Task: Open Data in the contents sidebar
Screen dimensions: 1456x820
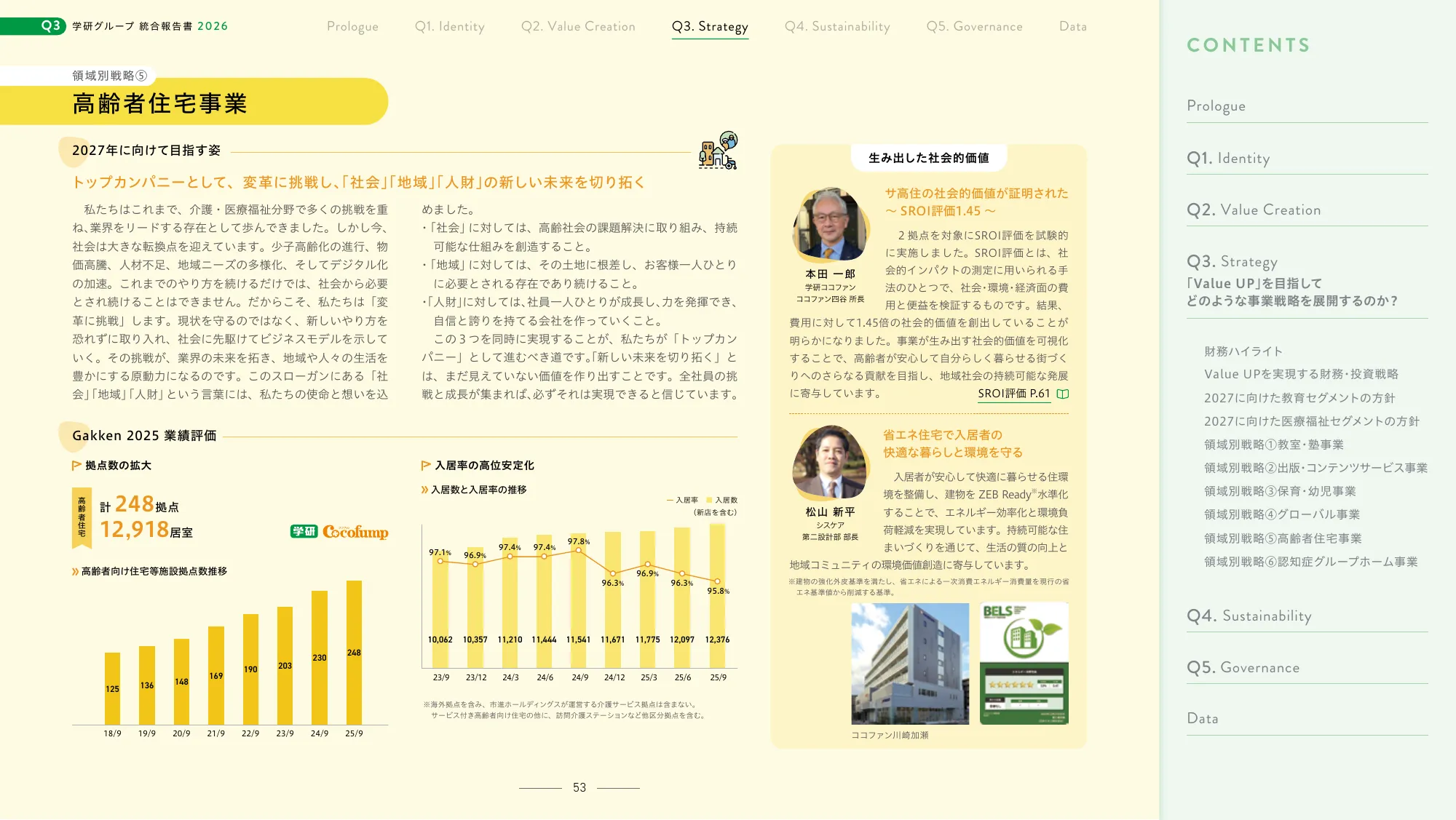Action: tap(1203, 718)
